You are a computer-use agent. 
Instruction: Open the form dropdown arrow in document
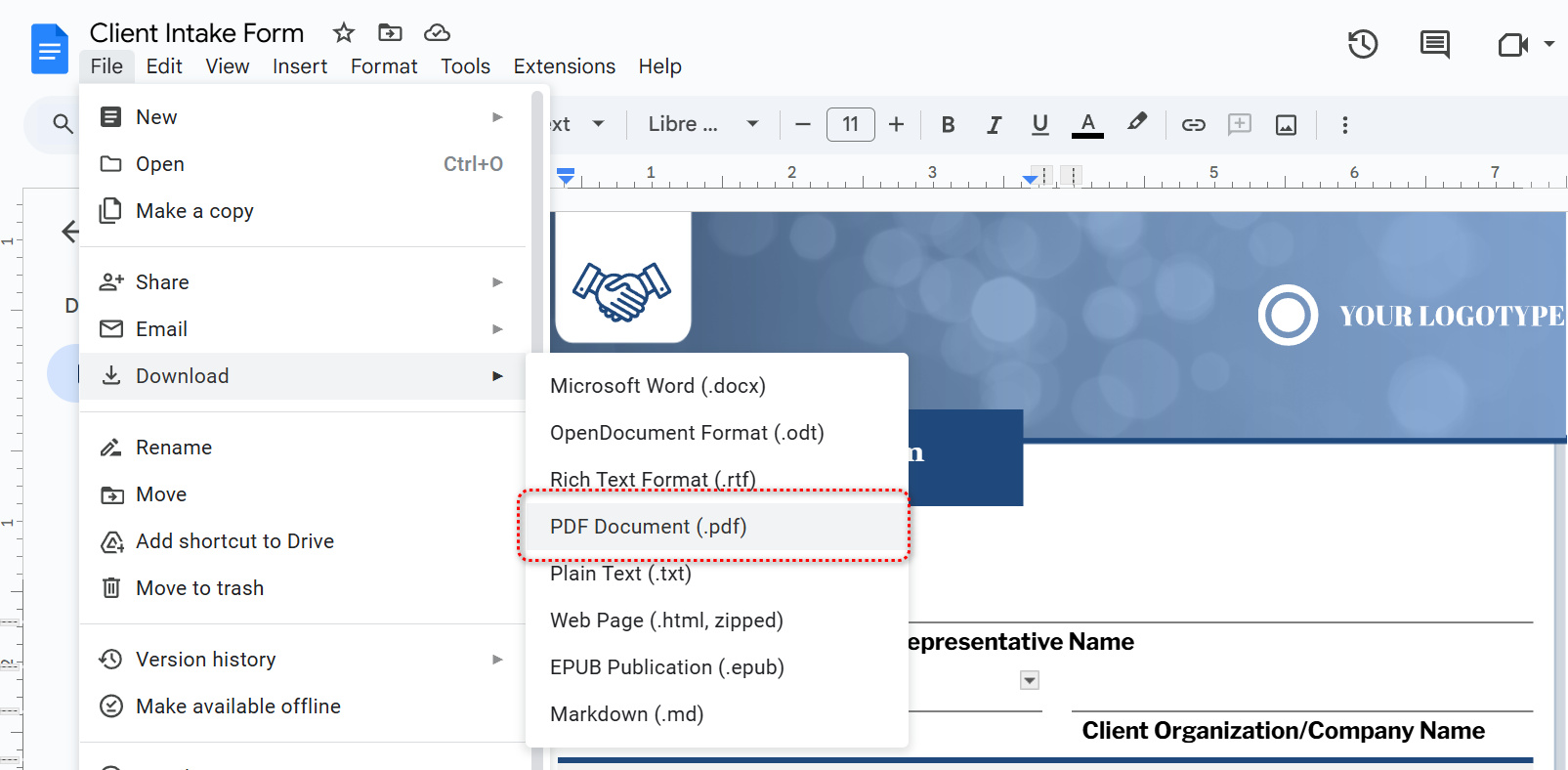pos(1029,680)
